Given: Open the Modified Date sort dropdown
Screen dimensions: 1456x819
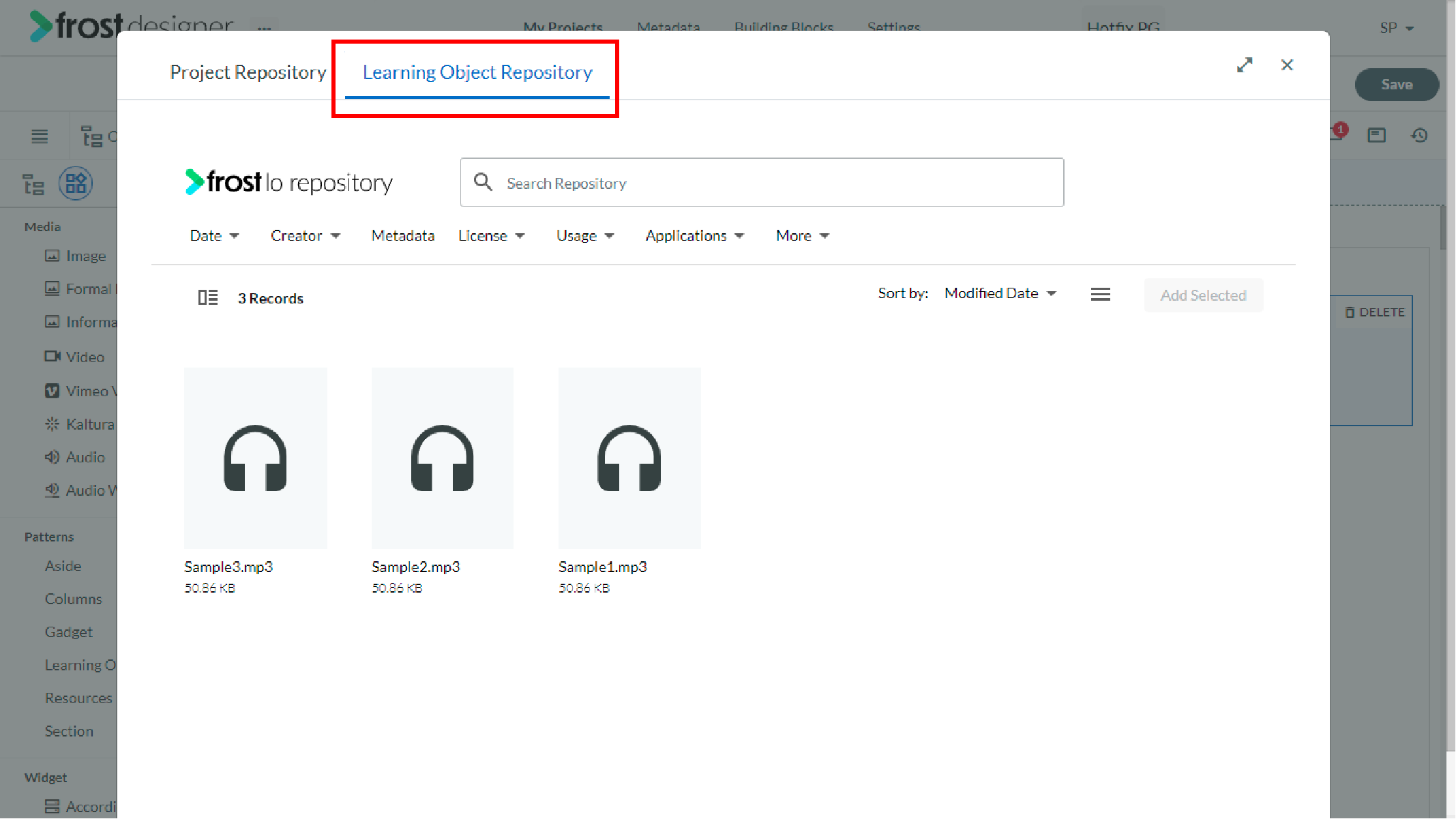Looking at the screenshot, I should (1000, 293).
